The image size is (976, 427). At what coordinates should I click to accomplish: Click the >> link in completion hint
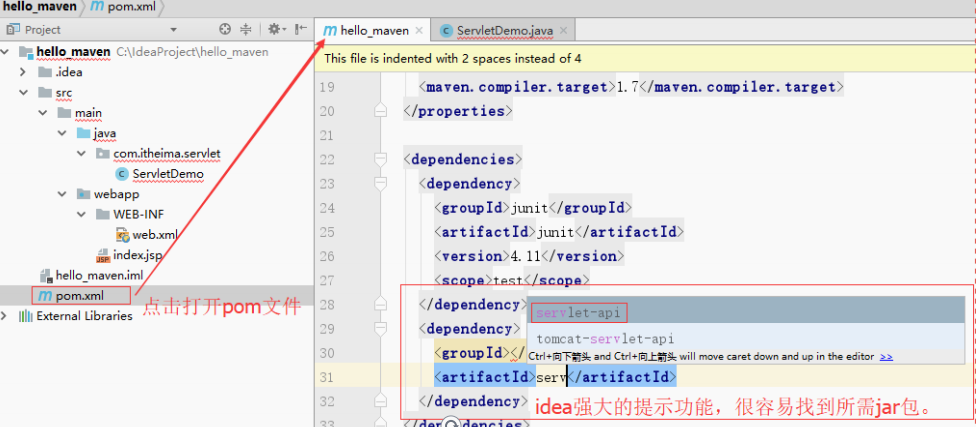[887, 357]
